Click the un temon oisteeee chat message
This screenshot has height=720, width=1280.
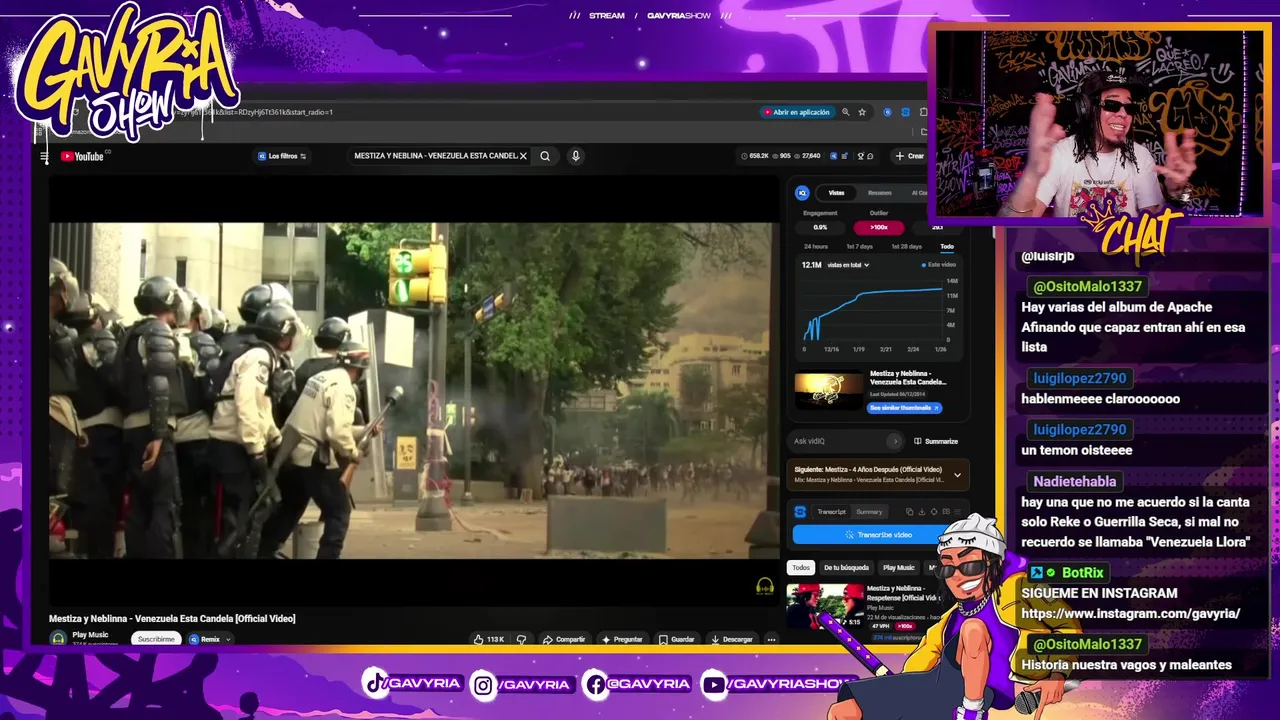(x=1077, y=451)
